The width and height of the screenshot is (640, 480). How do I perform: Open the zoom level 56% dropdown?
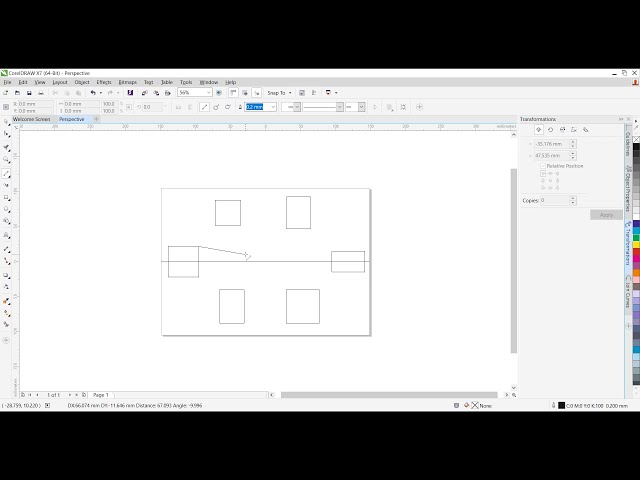tap(209, 93)
